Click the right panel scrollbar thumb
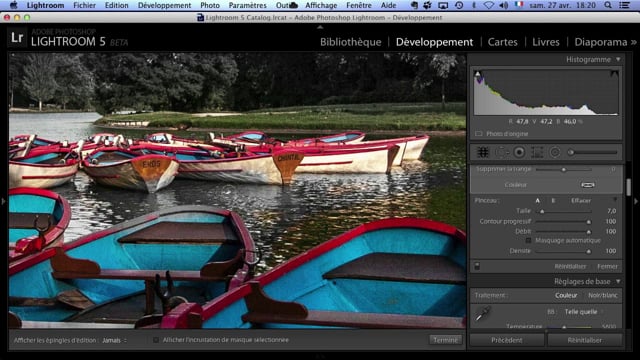The image size is (640, 360). click(x=629, y=187)
